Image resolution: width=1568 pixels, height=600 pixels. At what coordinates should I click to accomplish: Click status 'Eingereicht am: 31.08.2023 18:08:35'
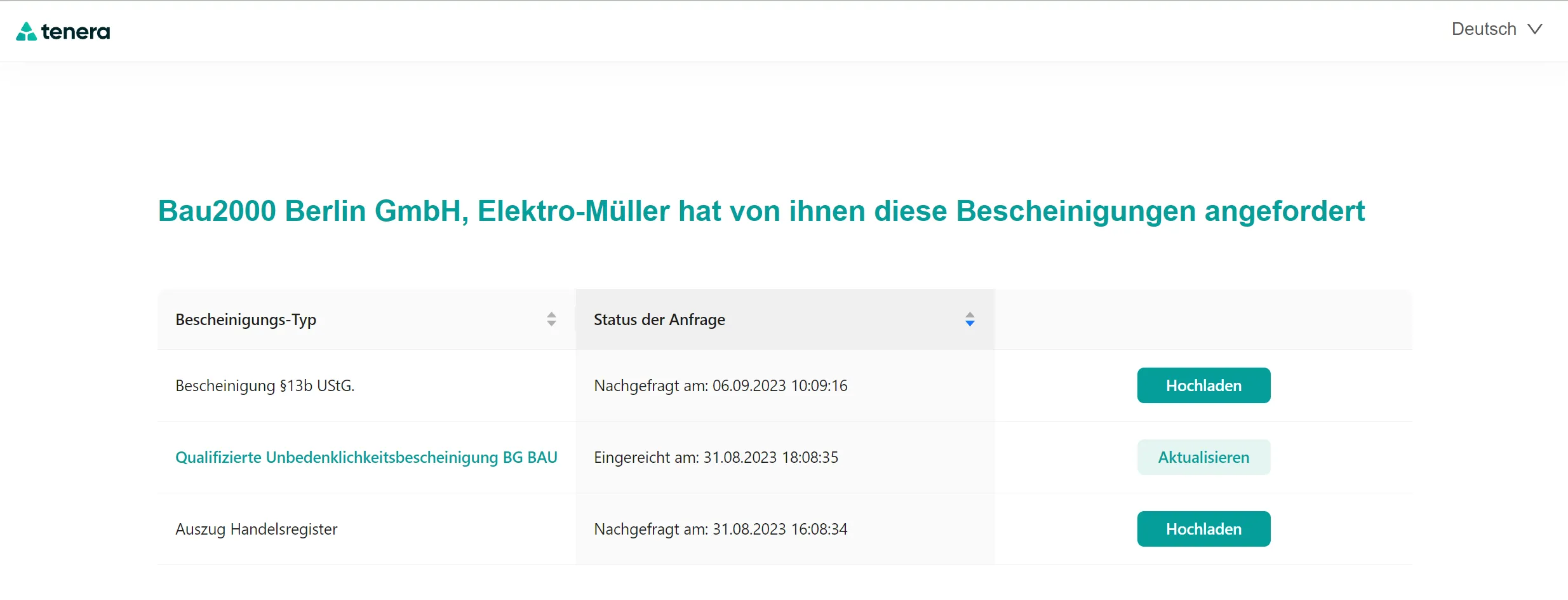pyautogui.click(x=716, y=458)
